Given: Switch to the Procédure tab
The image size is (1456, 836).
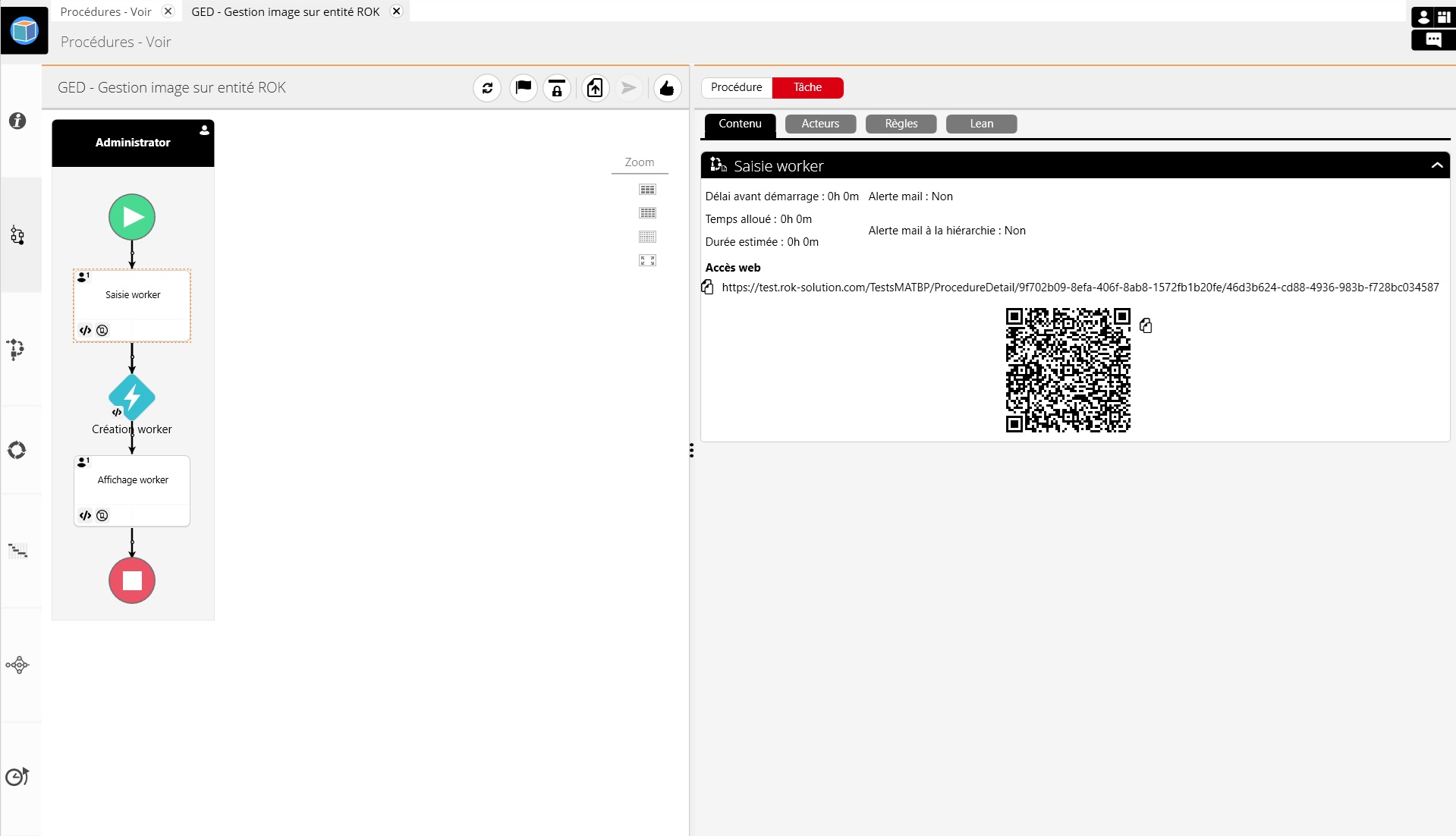Looking at the screenshot, I should click(736, 87).
